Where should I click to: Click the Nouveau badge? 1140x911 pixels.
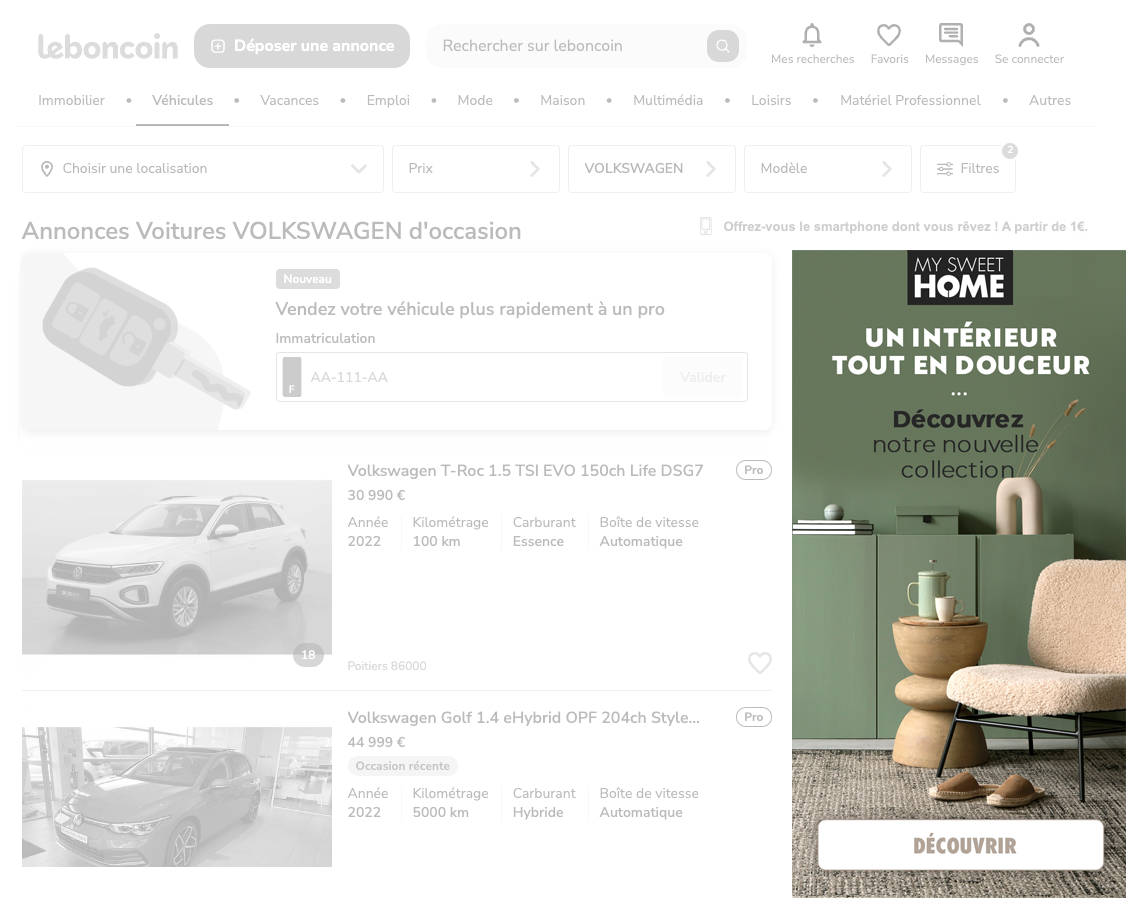pyautogui.click(x=308, y=279)
